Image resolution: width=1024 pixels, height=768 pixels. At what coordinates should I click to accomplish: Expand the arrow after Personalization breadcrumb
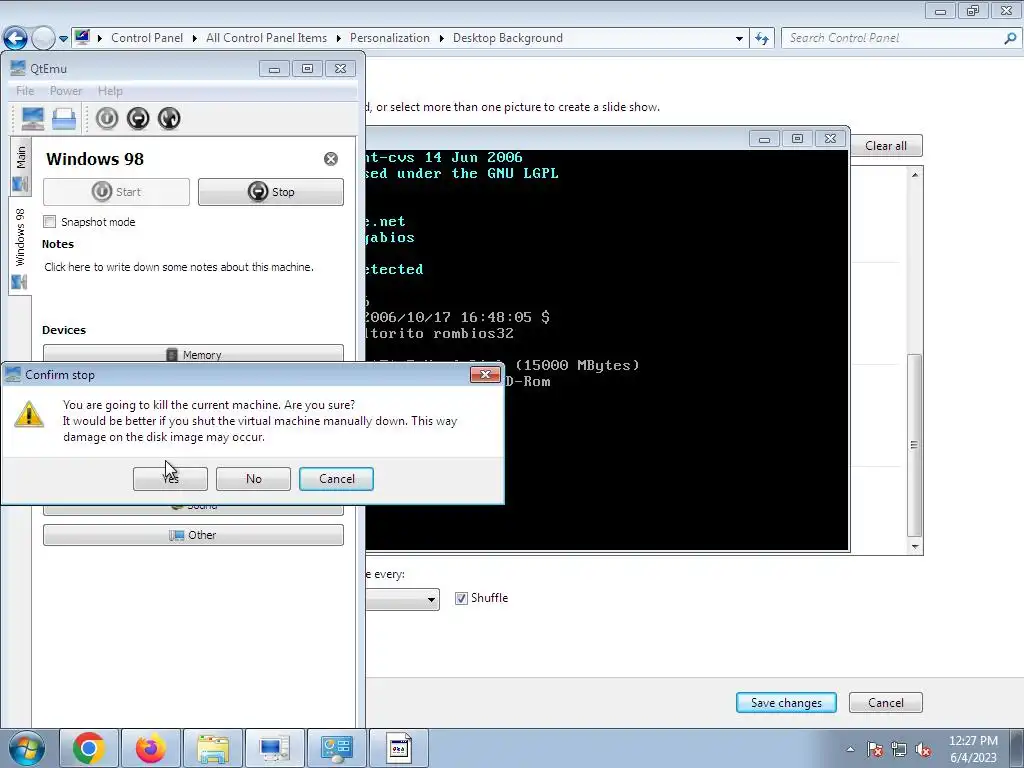tap(441, 38)
